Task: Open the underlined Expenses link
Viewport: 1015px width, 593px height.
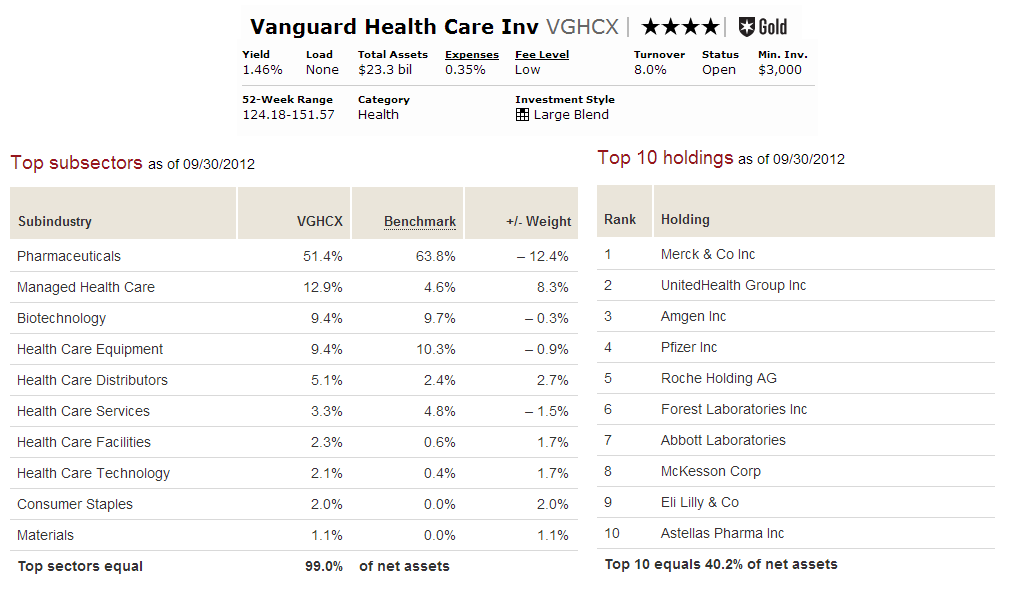Action: (472, 55)
